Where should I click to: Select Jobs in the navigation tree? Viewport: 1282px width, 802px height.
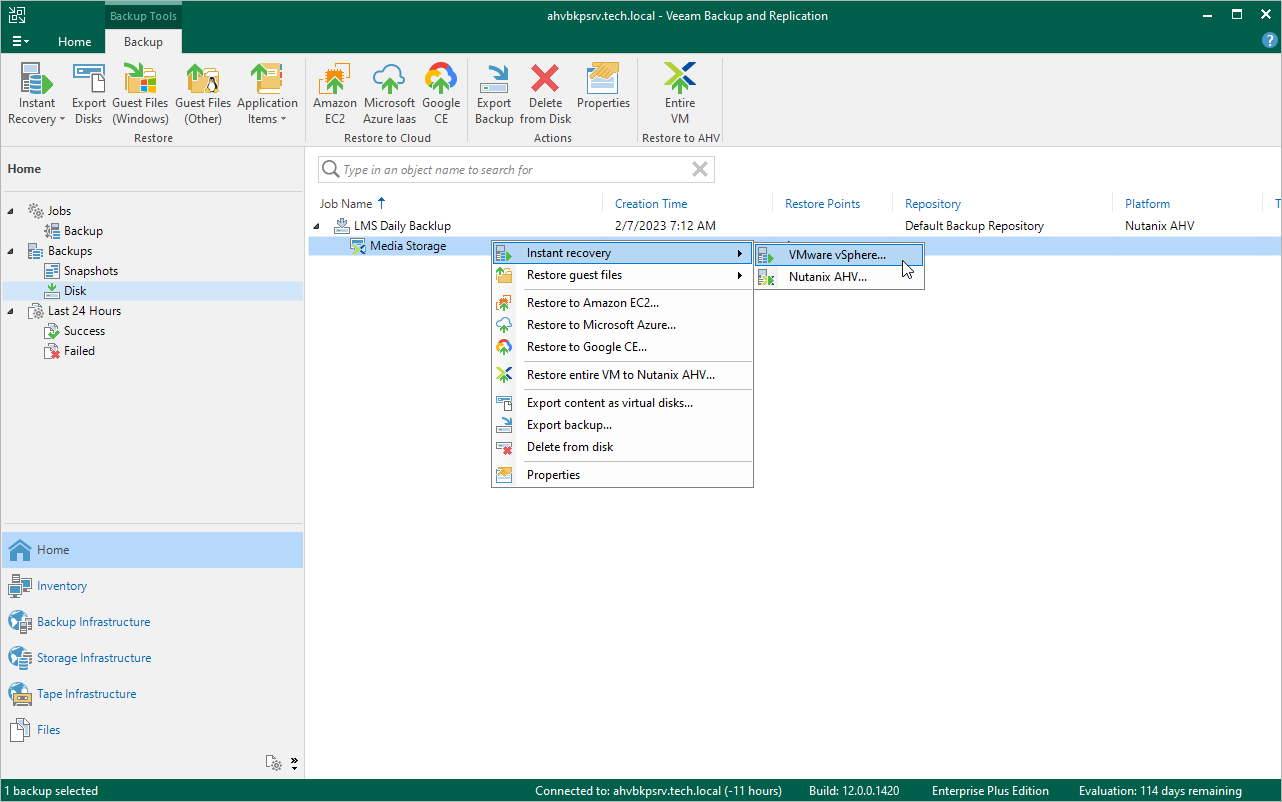(x=59, y=211)
